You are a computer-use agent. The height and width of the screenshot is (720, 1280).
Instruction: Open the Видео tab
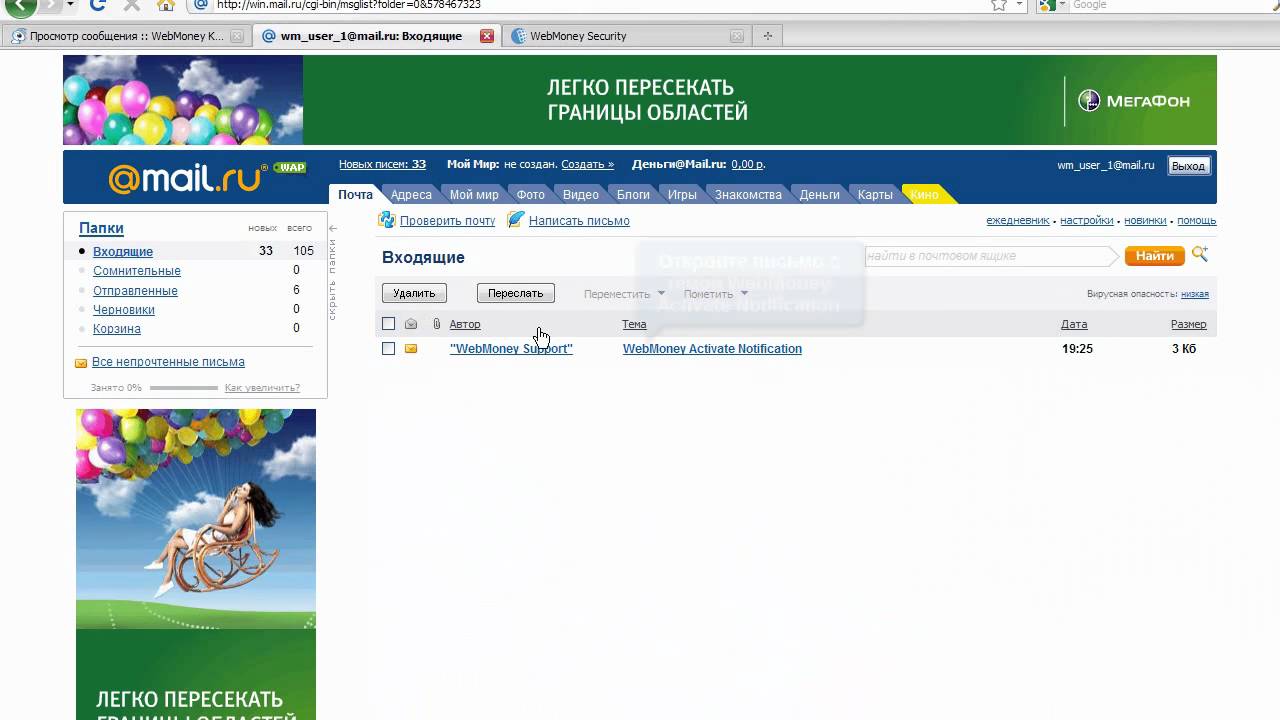click(x=580, y=195)
